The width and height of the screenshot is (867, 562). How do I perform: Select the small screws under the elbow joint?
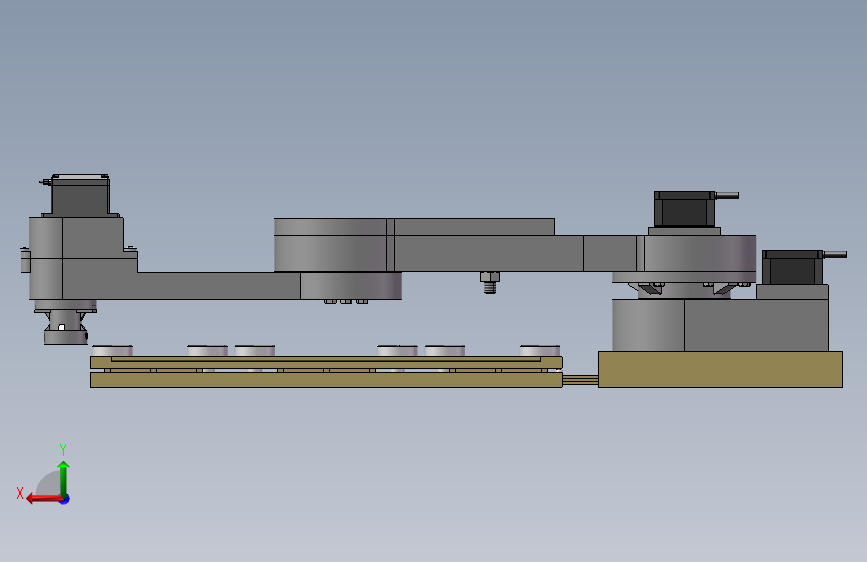(346, 302)
